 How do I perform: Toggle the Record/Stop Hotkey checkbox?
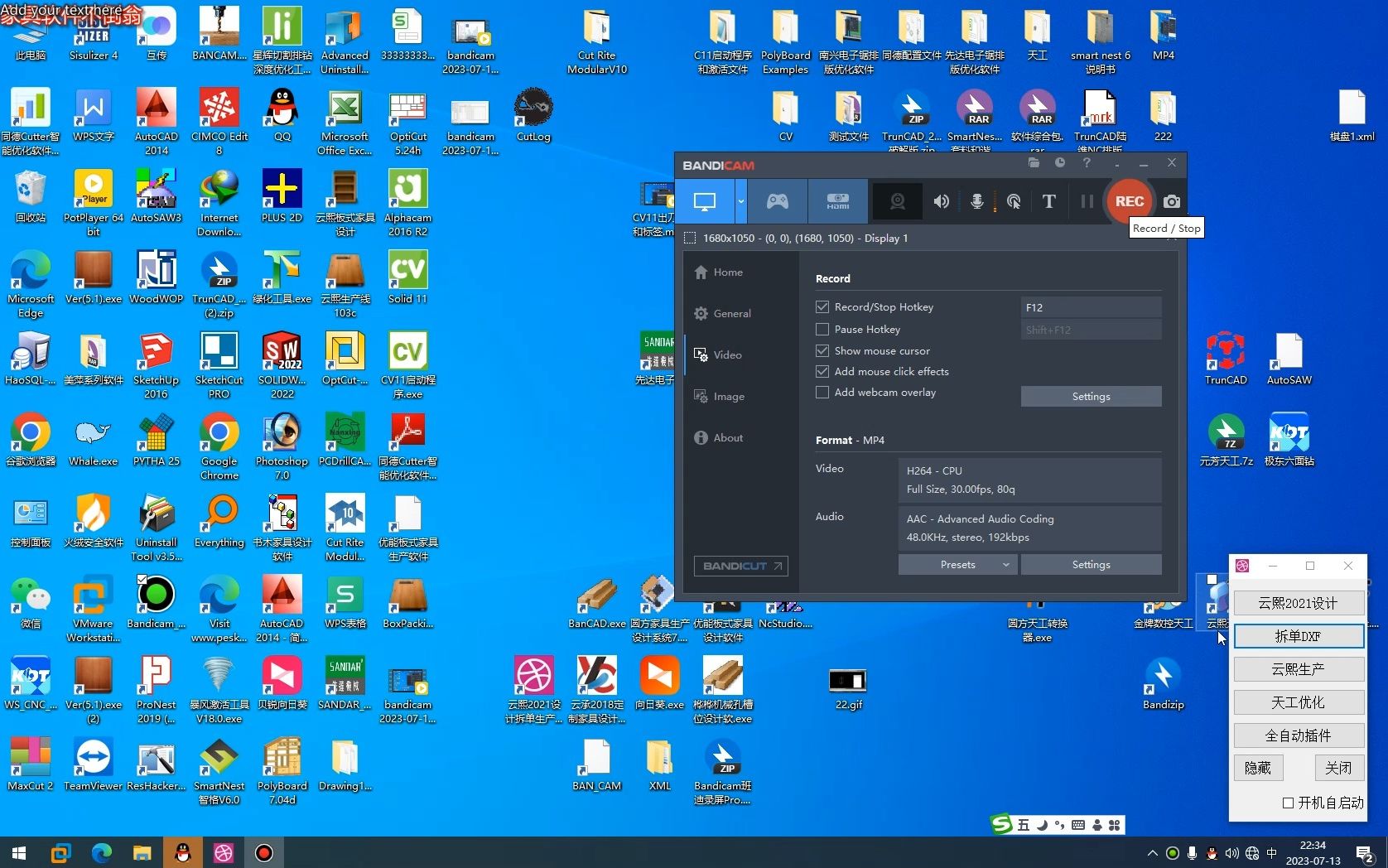pyautogui.click(x=822, y=306)
